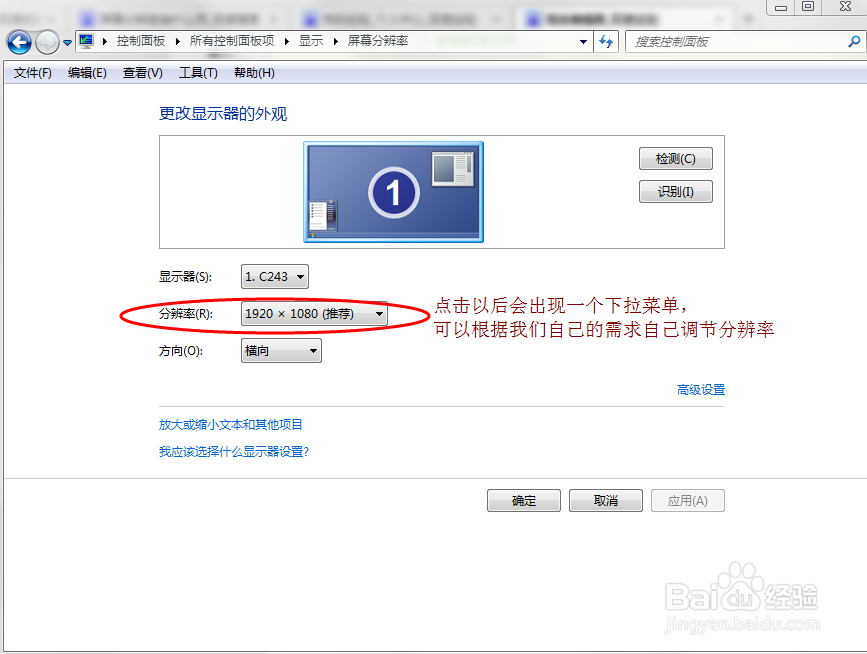Click the refresh icon beside address bar
The image size is (867, 654).
(x=606, y=41)
